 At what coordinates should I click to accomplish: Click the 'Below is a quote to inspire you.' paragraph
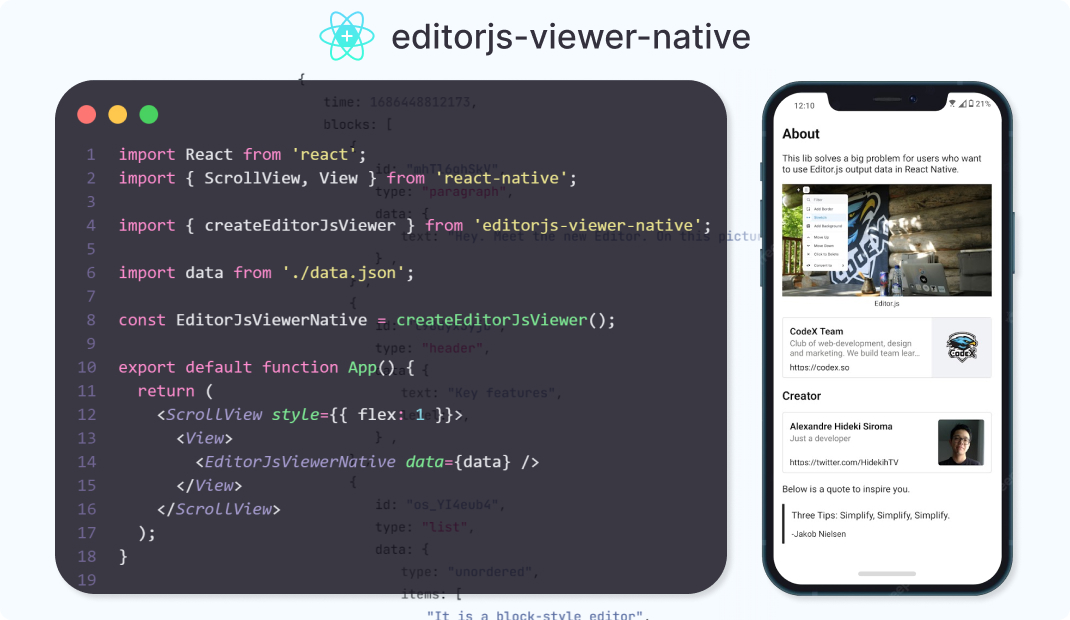[x=845, y=489]
